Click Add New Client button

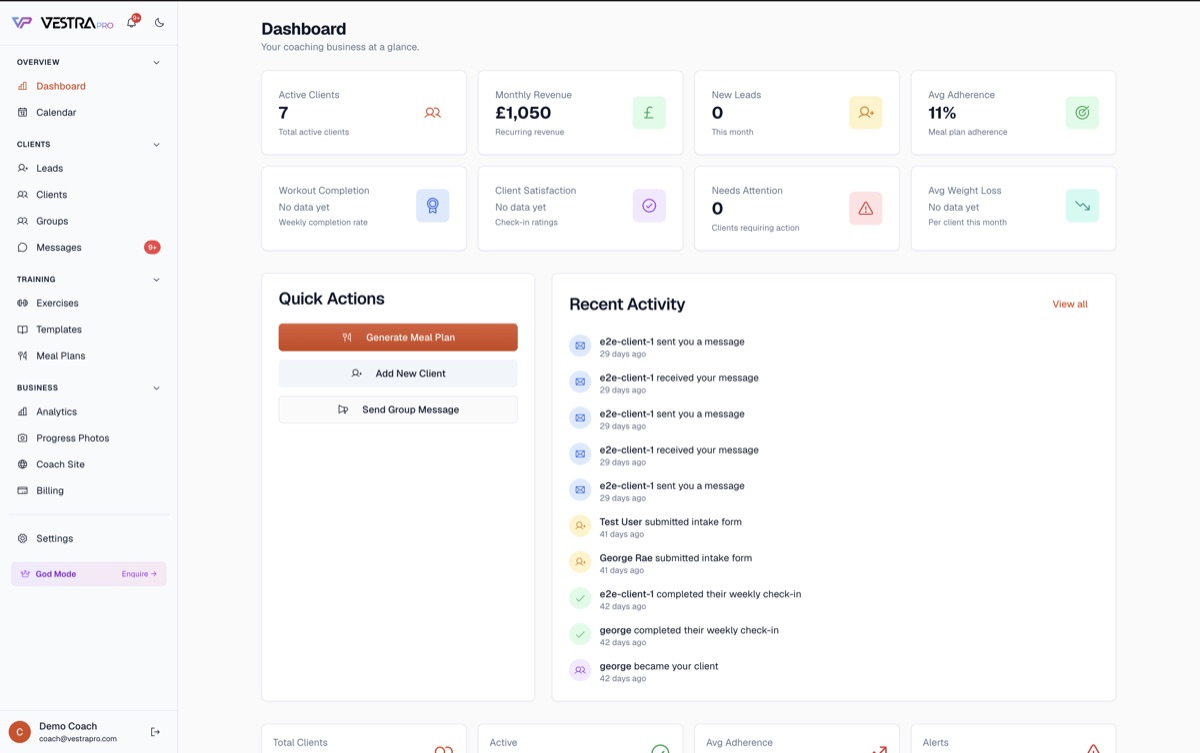[x=398, y=373]
